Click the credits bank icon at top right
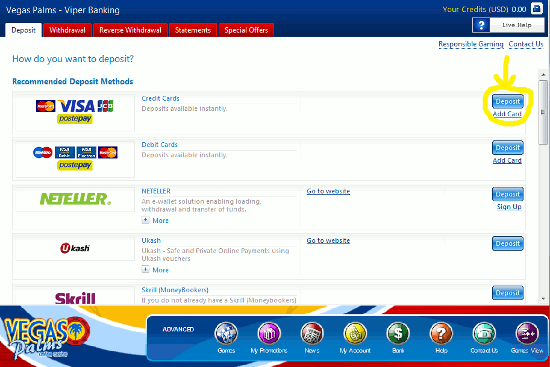Screen dimensions: 550x367 click(537, 8)
